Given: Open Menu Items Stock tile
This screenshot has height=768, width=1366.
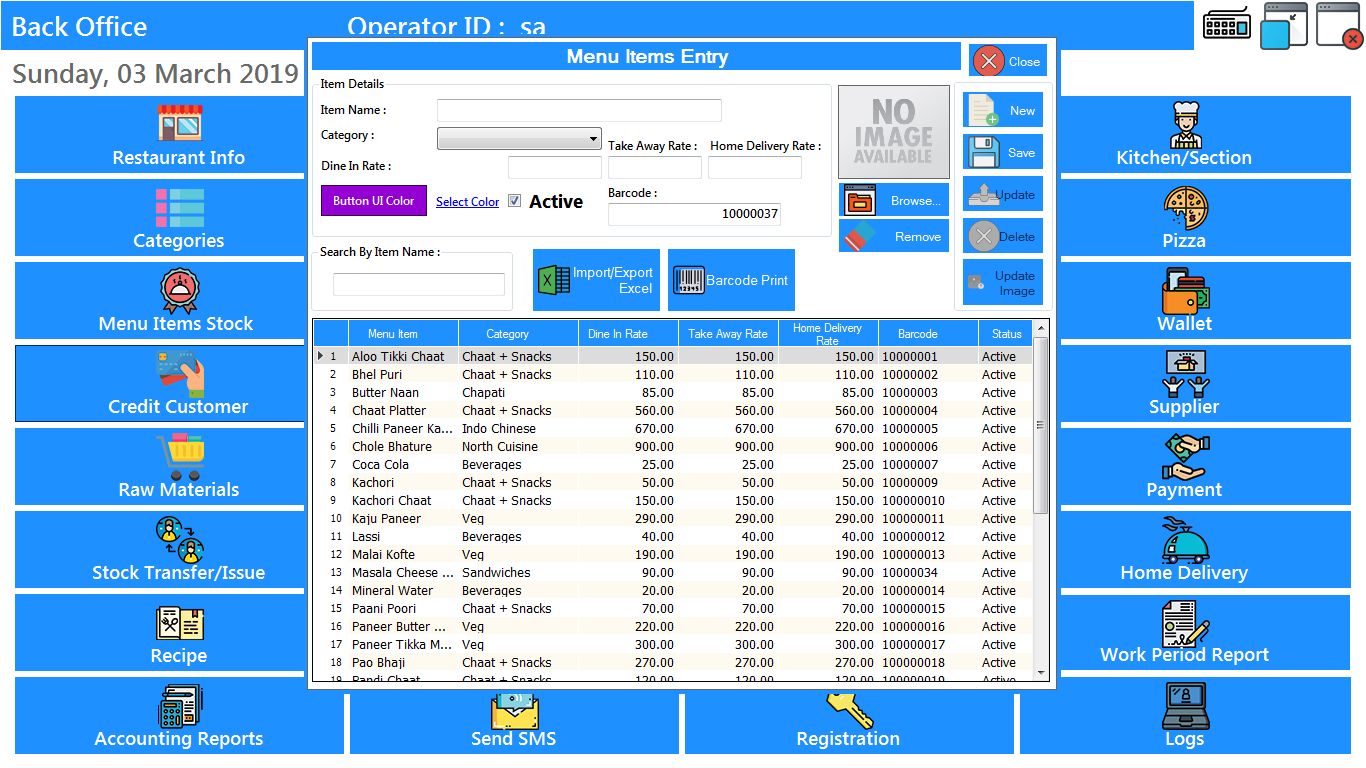Looking at the screenshot, I should [x=160, y=301].
